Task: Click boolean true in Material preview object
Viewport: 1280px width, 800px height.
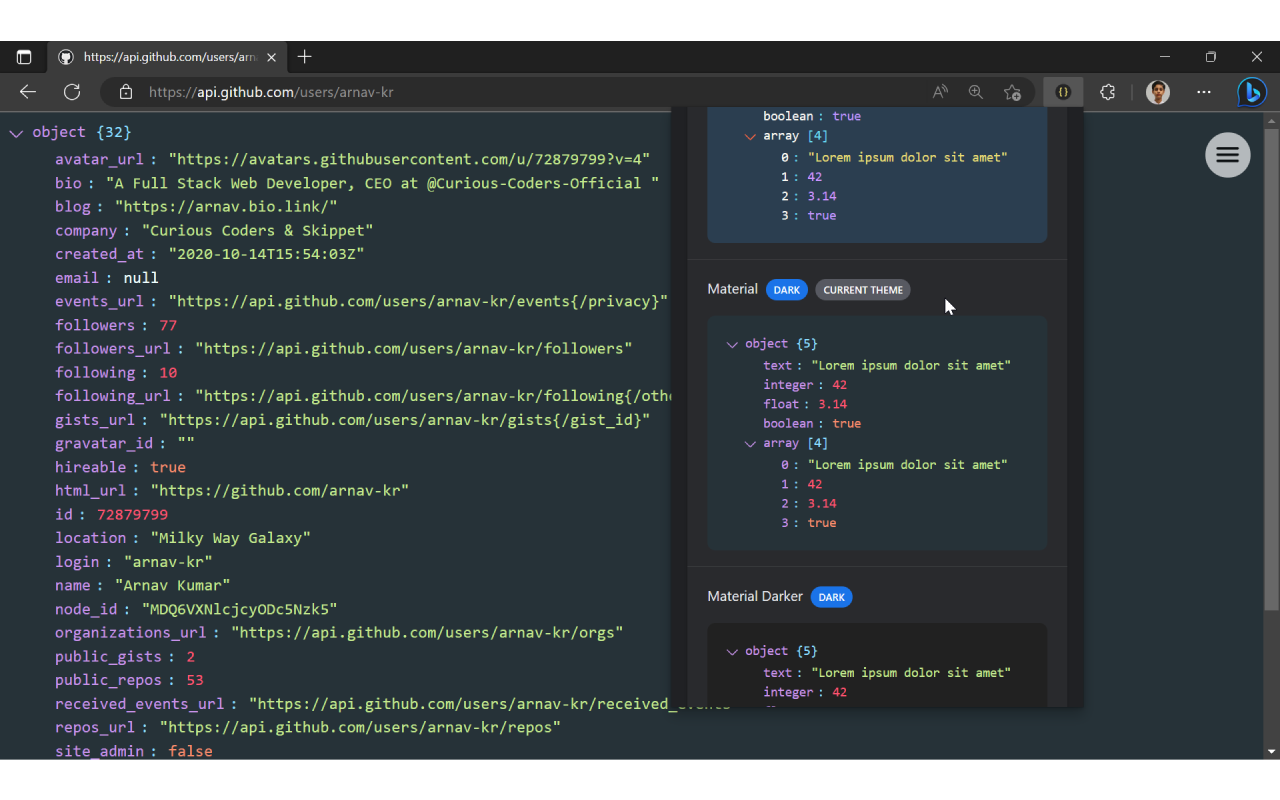Action: (x=847, y=424)
